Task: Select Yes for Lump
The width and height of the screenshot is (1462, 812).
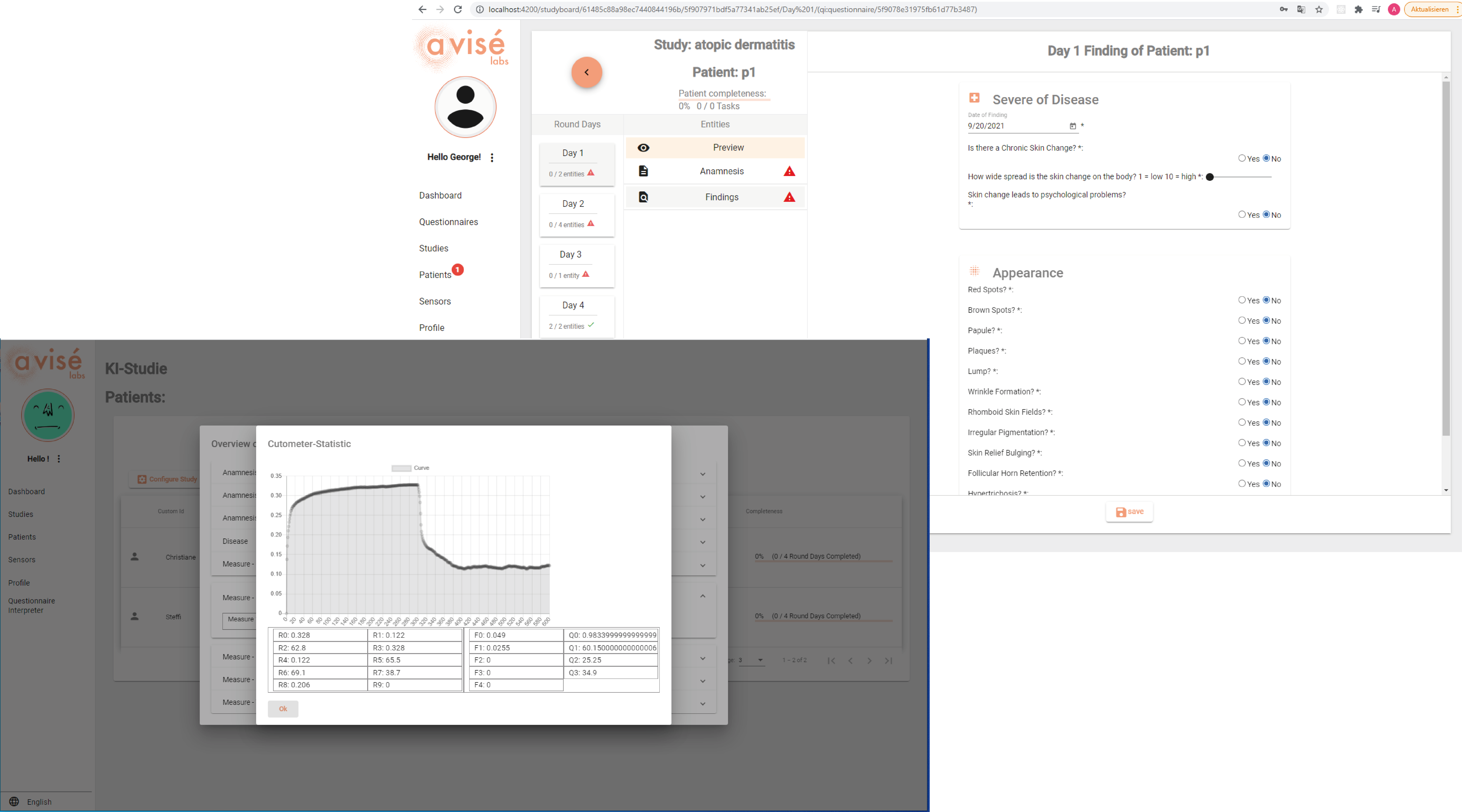Action: coord(1242,382)
